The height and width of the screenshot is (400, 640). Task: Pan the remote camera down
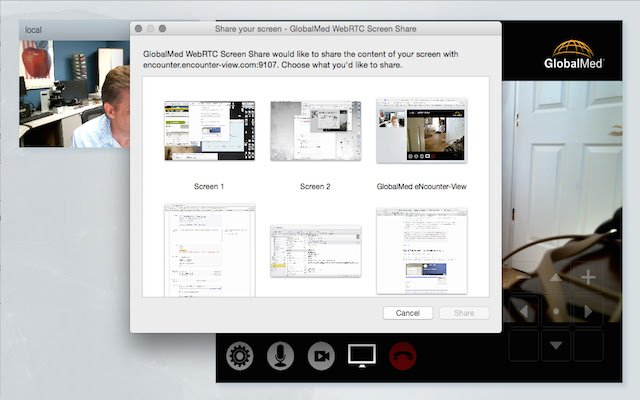coord(556,345)
